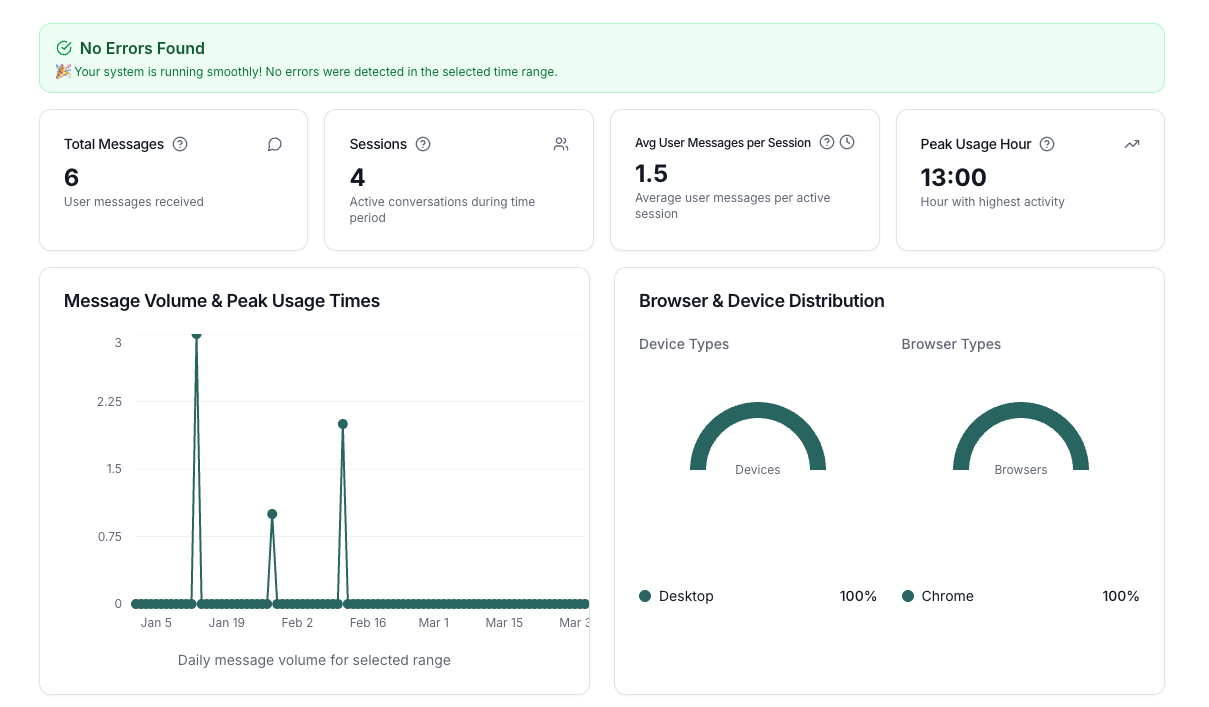This screenshot has height=707, width=1209.
Task: Select the chart data point with value 3
Action: (x=196, y=335)
